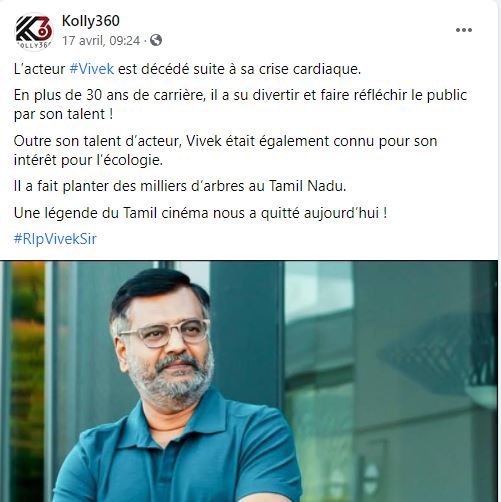Click the globe public audience icon

click(156, 40)
